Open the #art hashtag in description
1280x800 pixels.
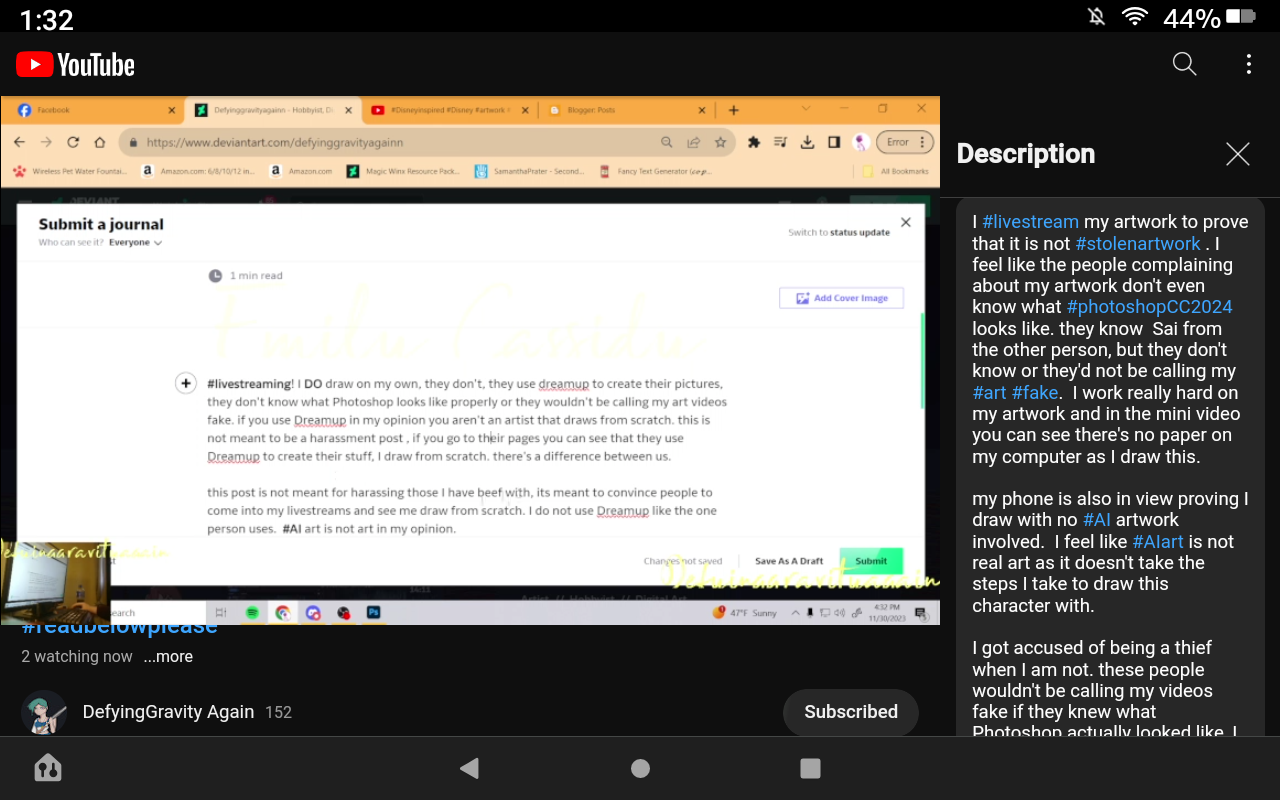coord(990,392)
